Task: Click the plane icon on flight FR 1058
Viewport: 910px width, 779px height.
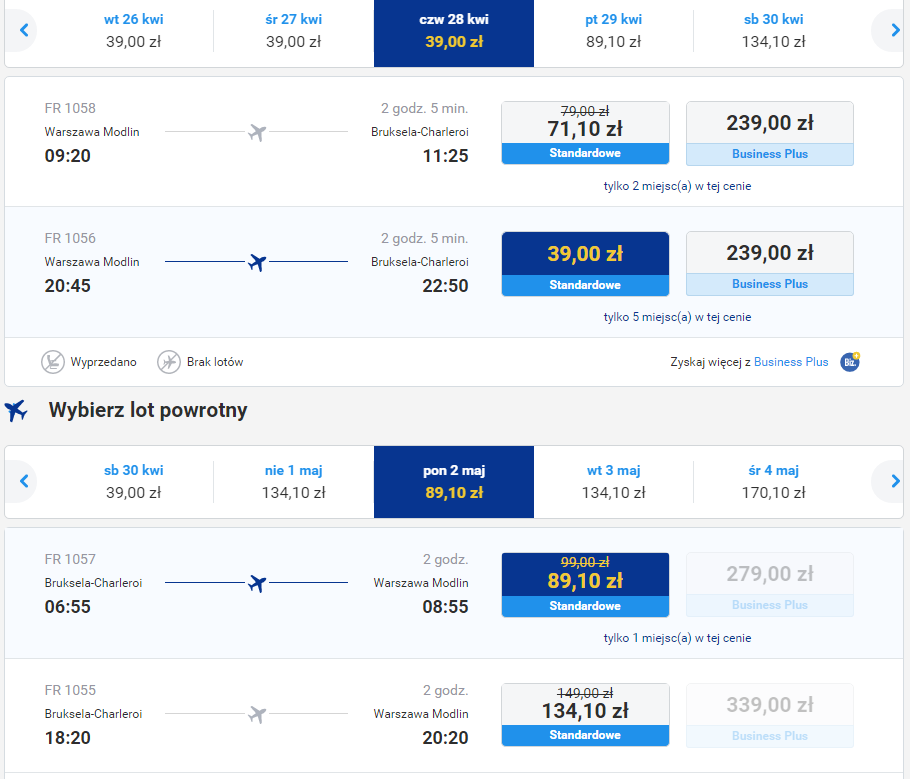Action: click(257, 132)
